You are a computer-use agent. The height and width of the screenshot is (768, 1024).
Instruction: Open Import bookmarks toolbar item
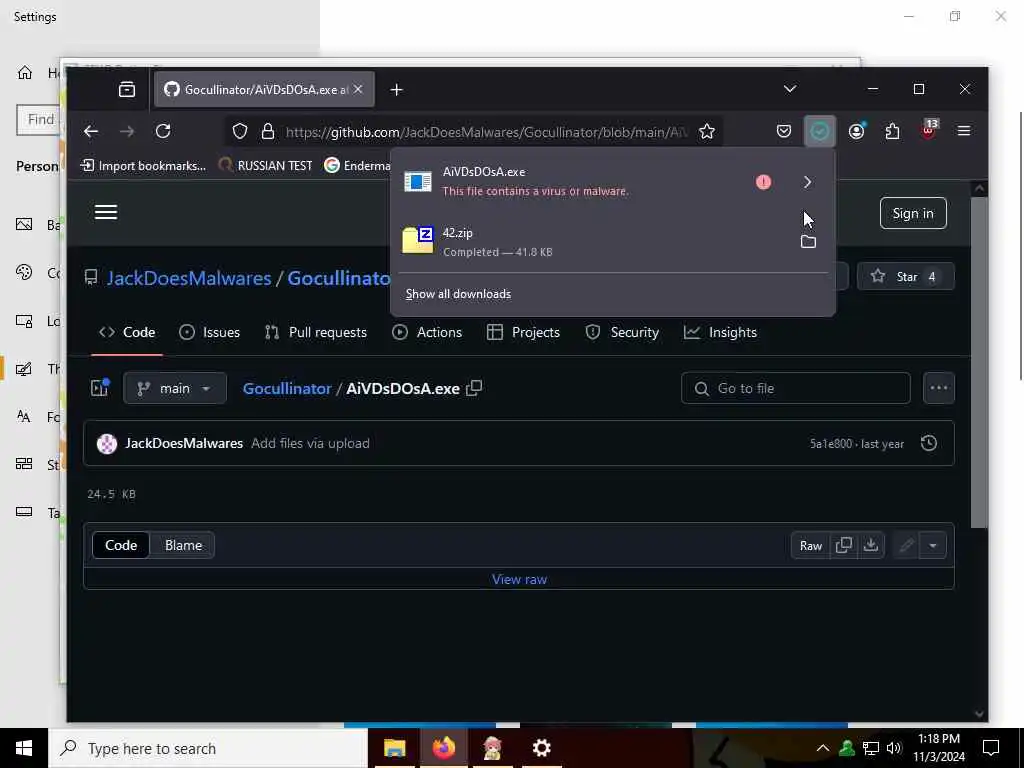pos(142,166)
